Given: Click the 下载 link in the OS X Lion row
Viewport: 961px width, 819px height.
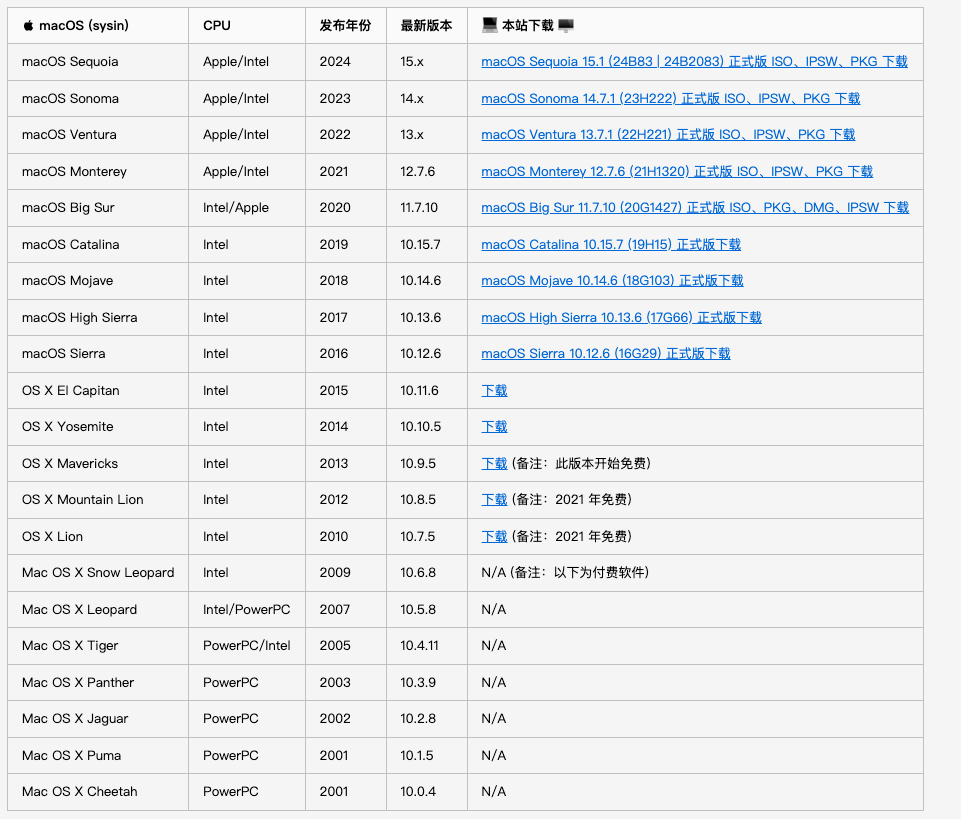Looking at the screenshot, I should point(494,536).
